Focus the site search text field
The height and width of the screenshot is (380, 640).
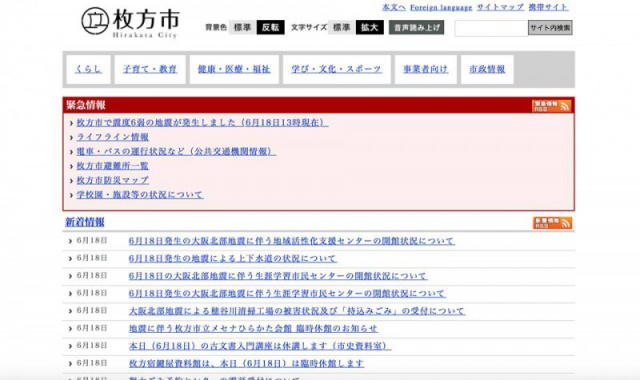point(491,28)
